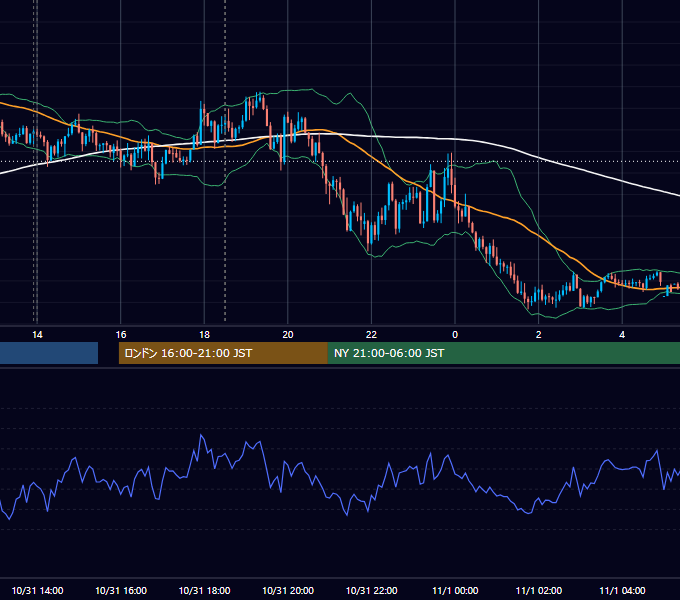The width and height of the screenshot is (680, 600).
Task: Click the 4 hour axis label
Action: point(622,335)
